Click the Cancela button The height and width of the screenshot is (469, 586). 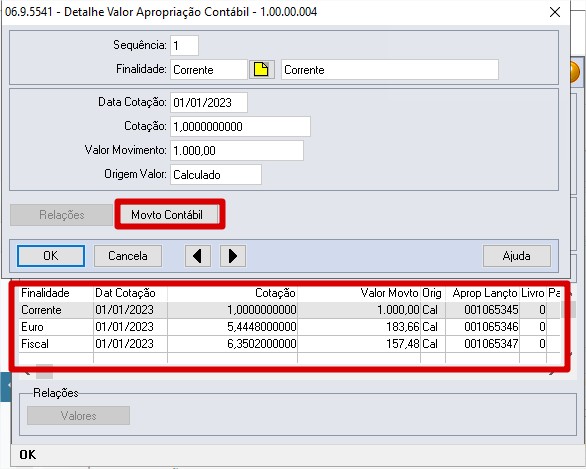128,256
